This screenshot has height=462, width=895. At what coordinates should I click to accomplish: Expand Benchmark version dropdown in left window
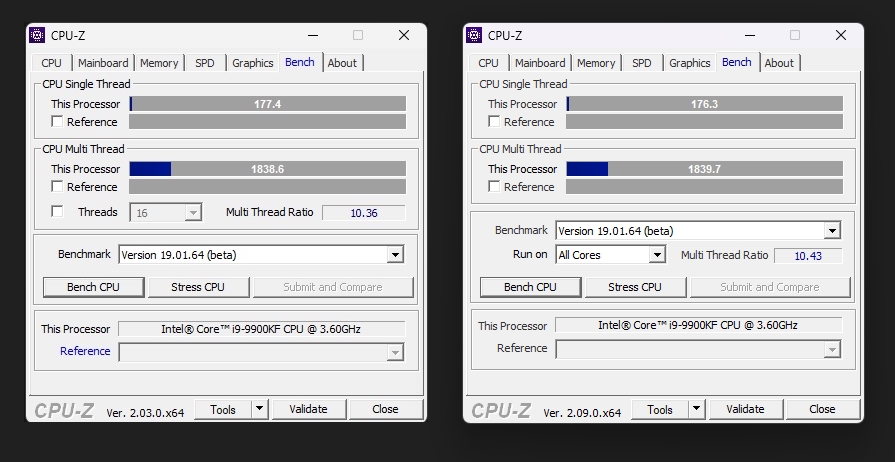click(x=395, y=255)
